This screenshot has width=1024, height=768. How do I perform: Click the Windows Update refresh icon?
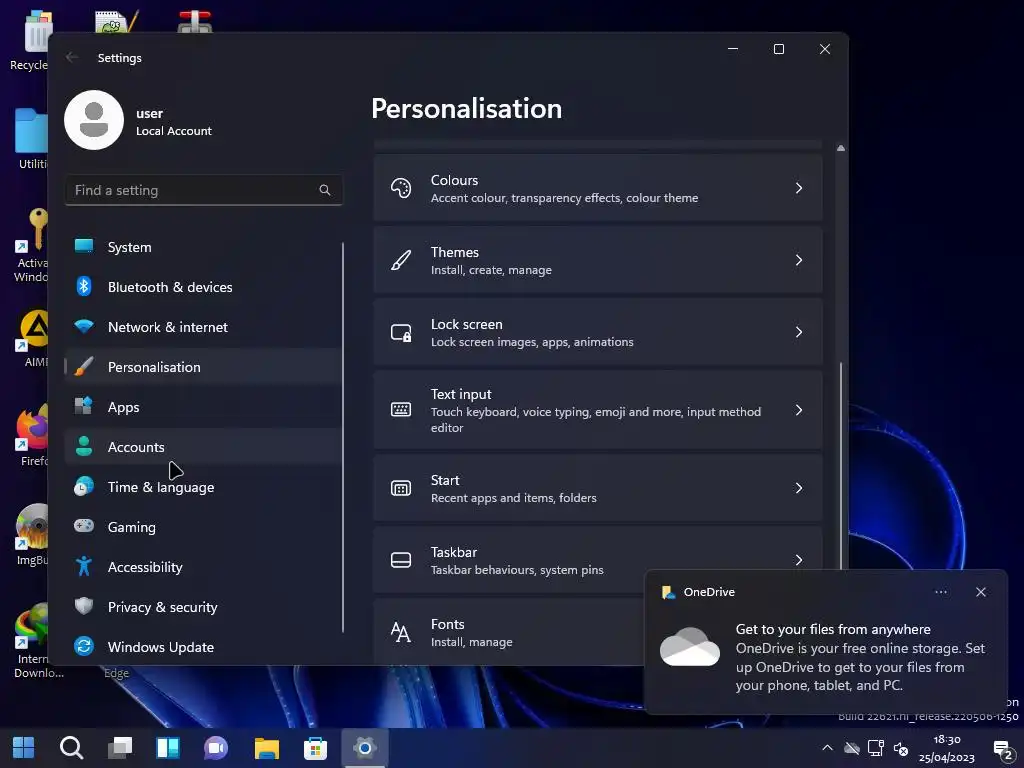pos(84,647)
